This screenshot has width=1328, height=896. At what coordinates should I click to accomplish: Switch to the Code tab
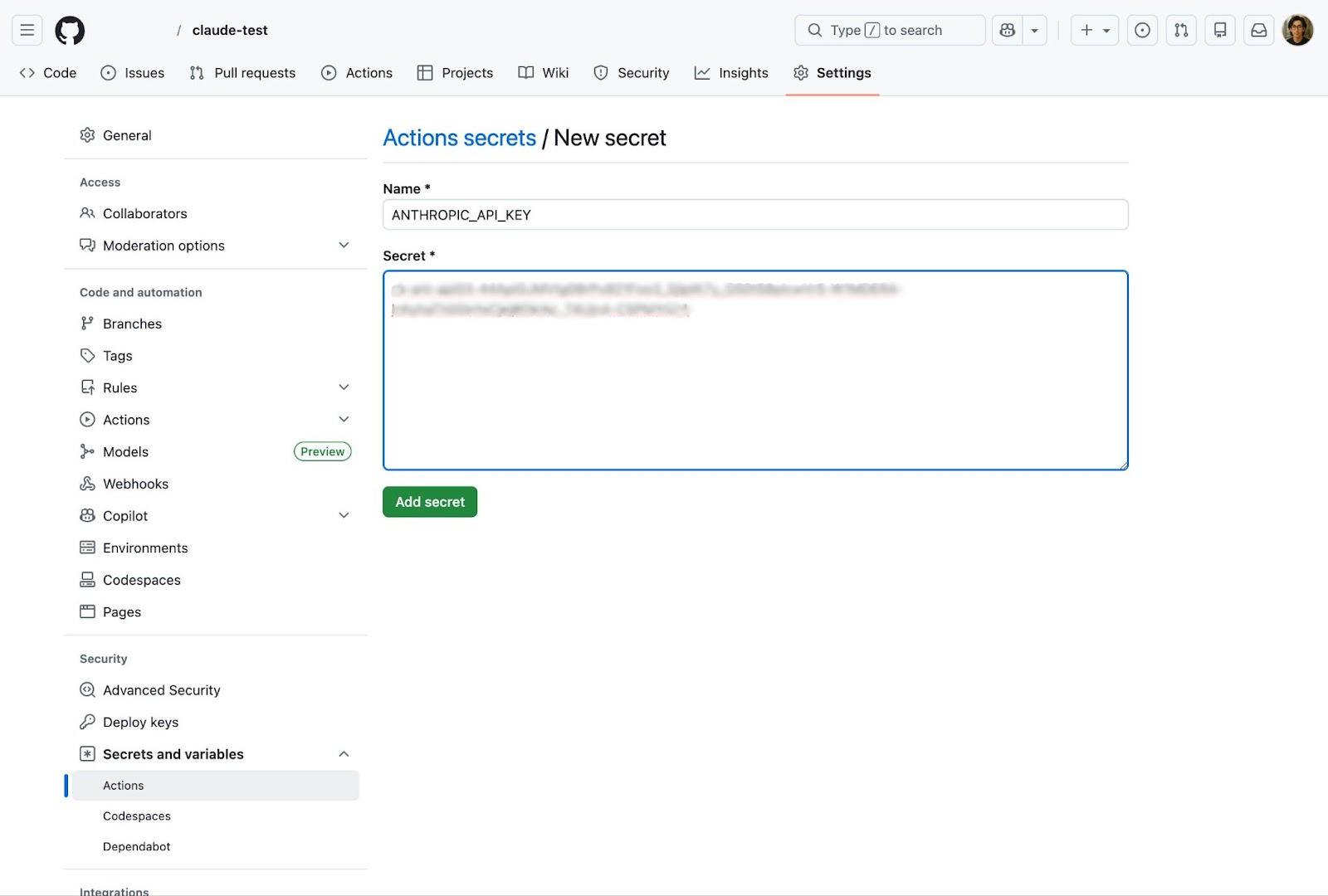[48, 73]
